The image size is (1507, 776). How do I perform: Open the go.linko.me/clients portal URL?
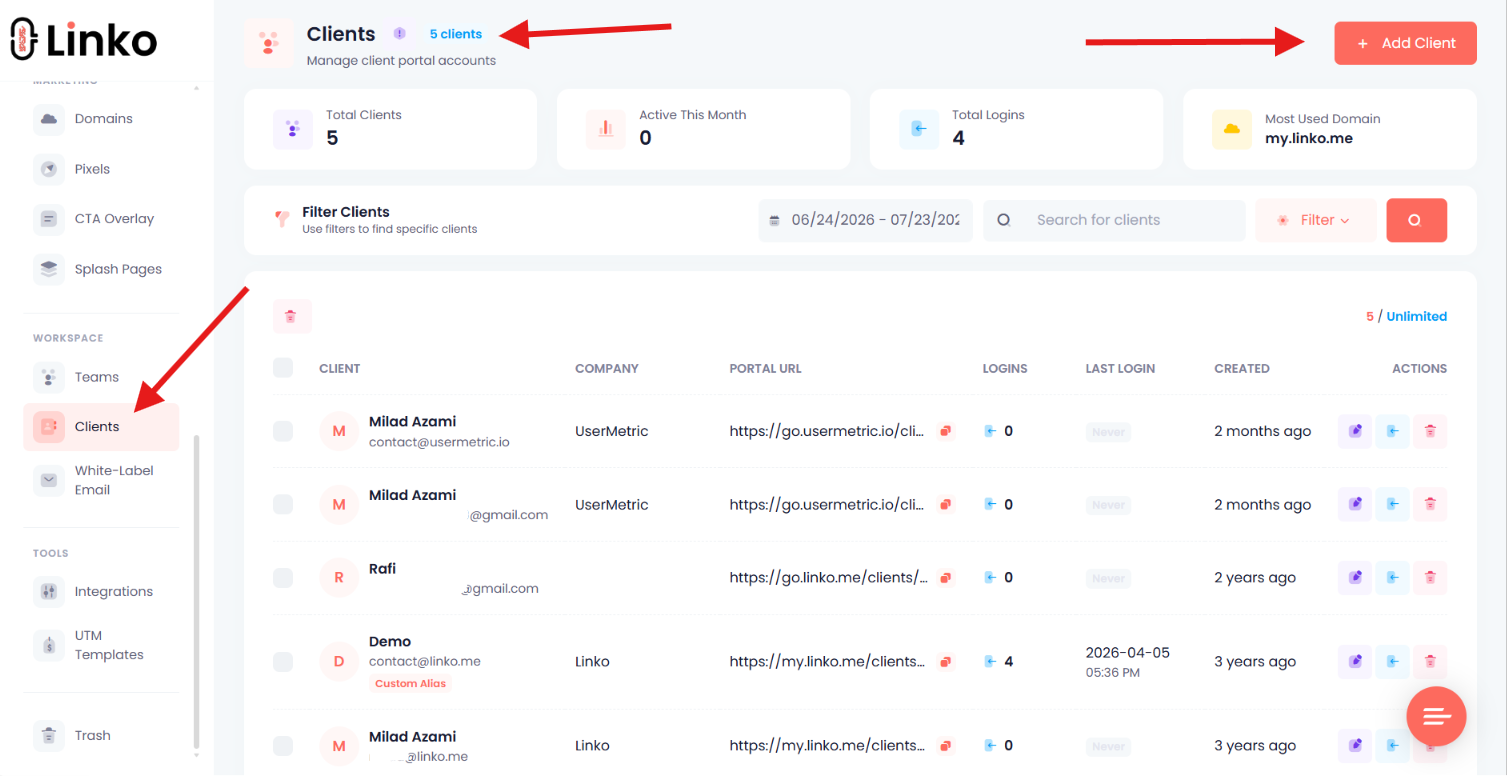point(829,577)
